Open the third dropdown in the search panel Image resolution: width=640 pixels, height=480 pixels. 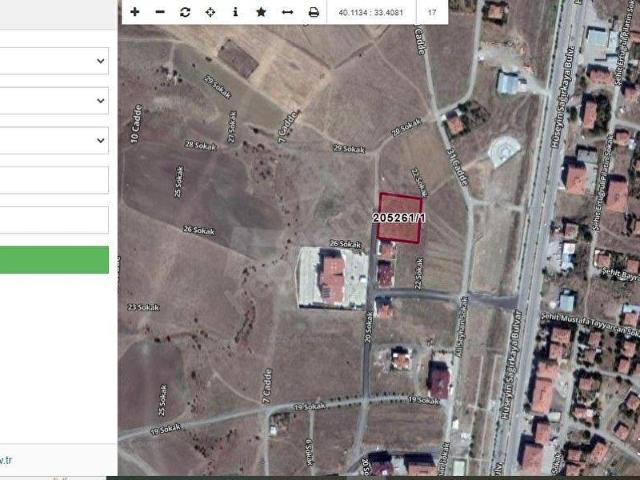pyautogui.click(x=54, y=140)
